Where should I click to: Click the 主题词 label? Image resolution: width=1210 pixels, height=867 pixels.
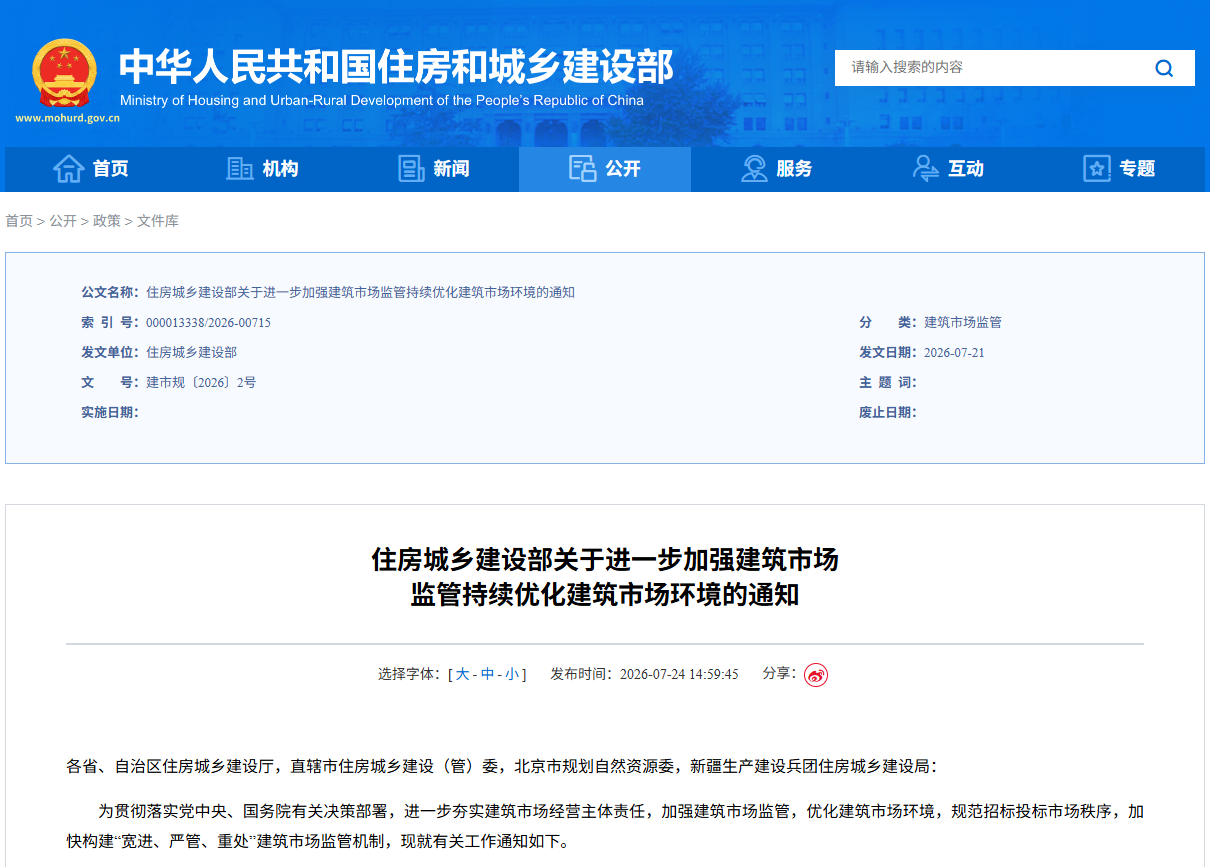888,383
